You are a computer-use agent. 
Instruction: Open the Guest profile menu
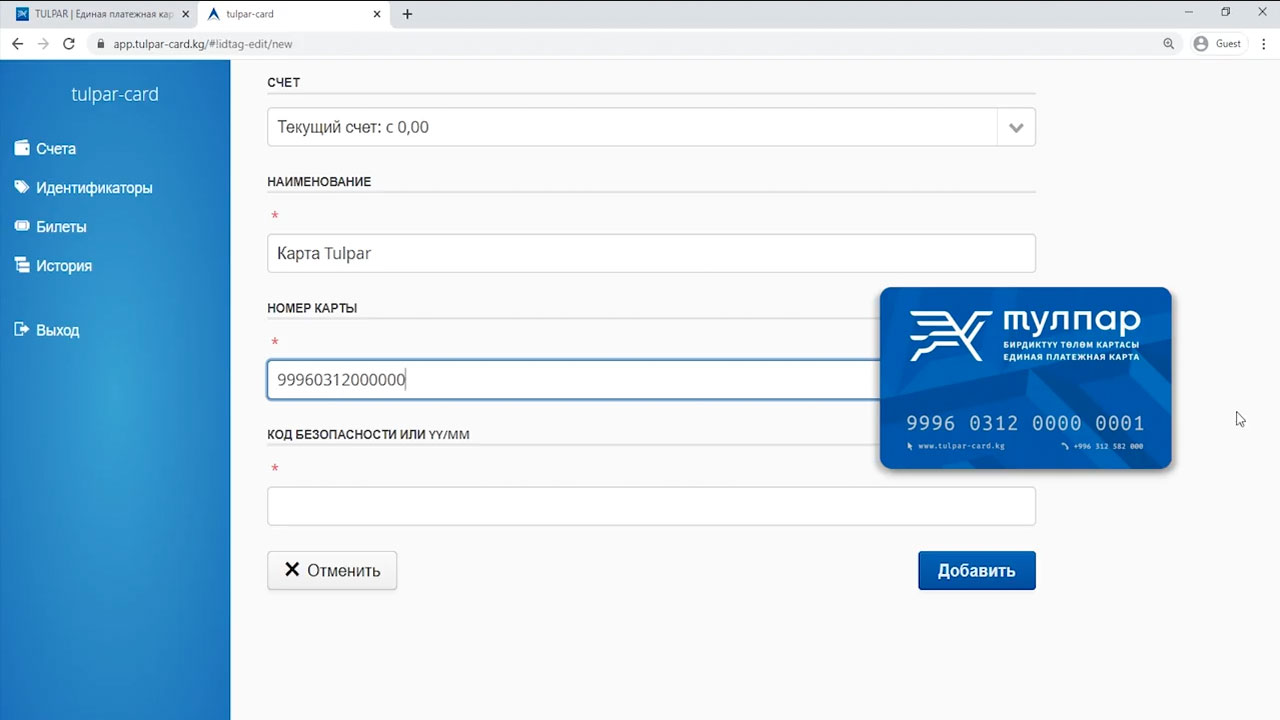click(1217, 44)
